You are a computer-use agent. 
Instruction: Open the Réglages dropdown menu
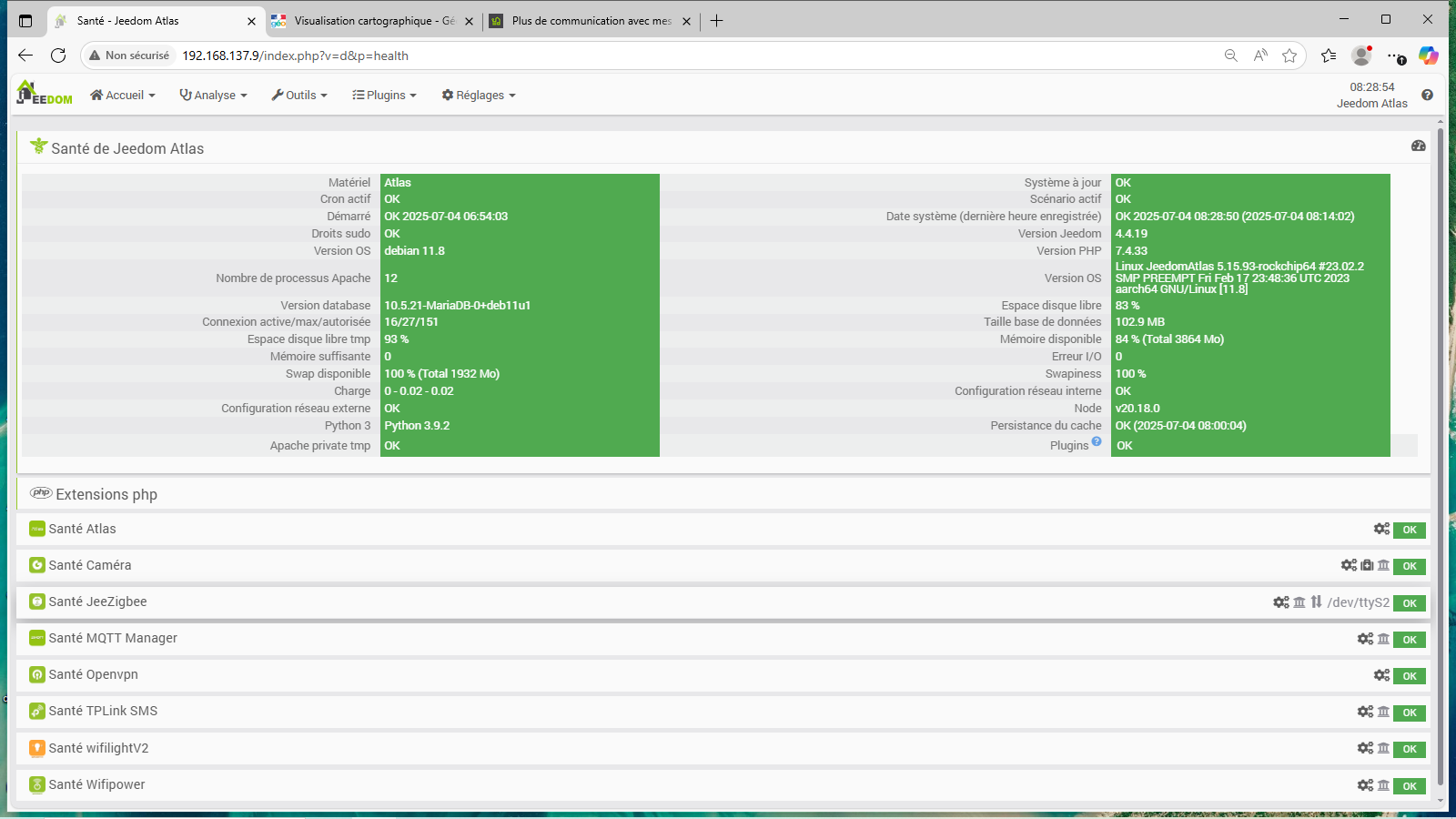click(x=479, y=95)
